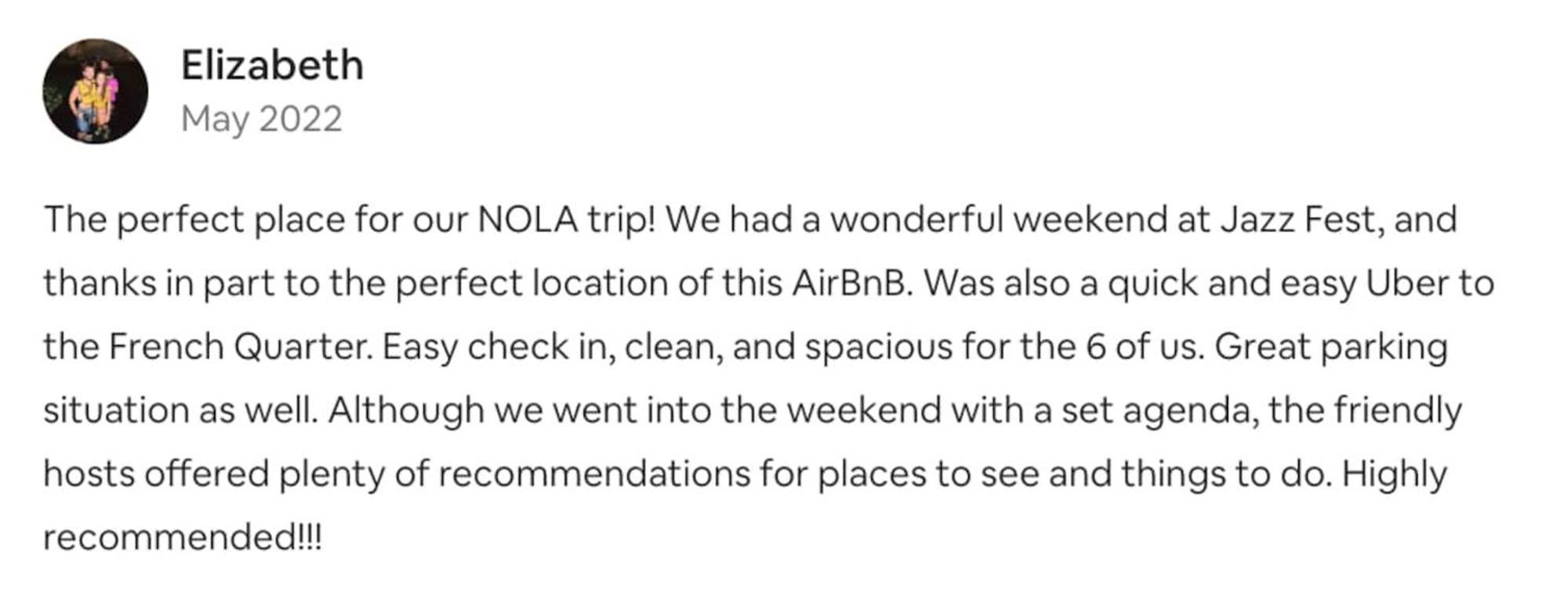Click the final word recommended!!!
1568x600 pixels.
[x=182, y=538]
